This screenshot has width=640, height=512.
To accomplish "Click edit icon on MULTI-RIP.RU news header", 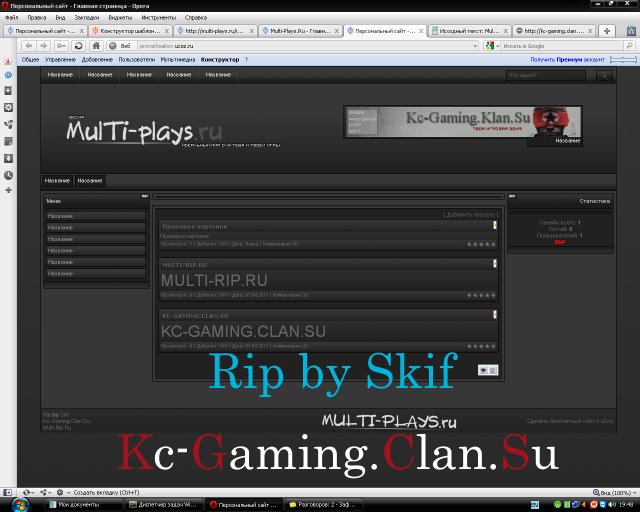I will point(495,263).
